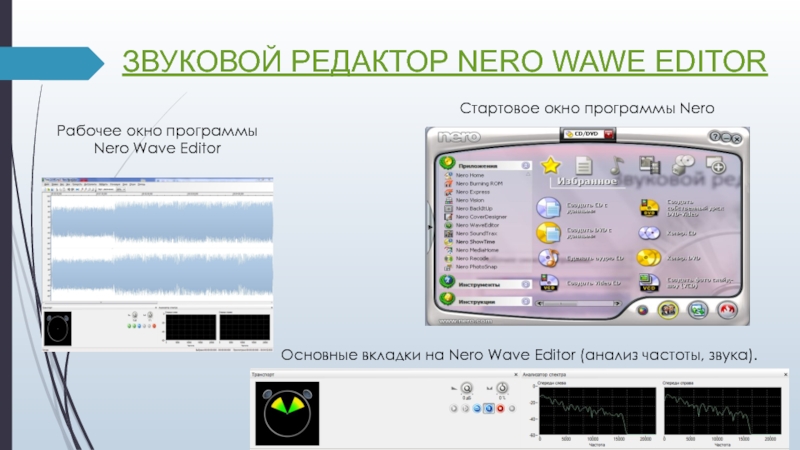Click the Спереди слева spectrum graph
Image resolution: width=800 pixels, height=450 pixels.
tap(597, 411)
